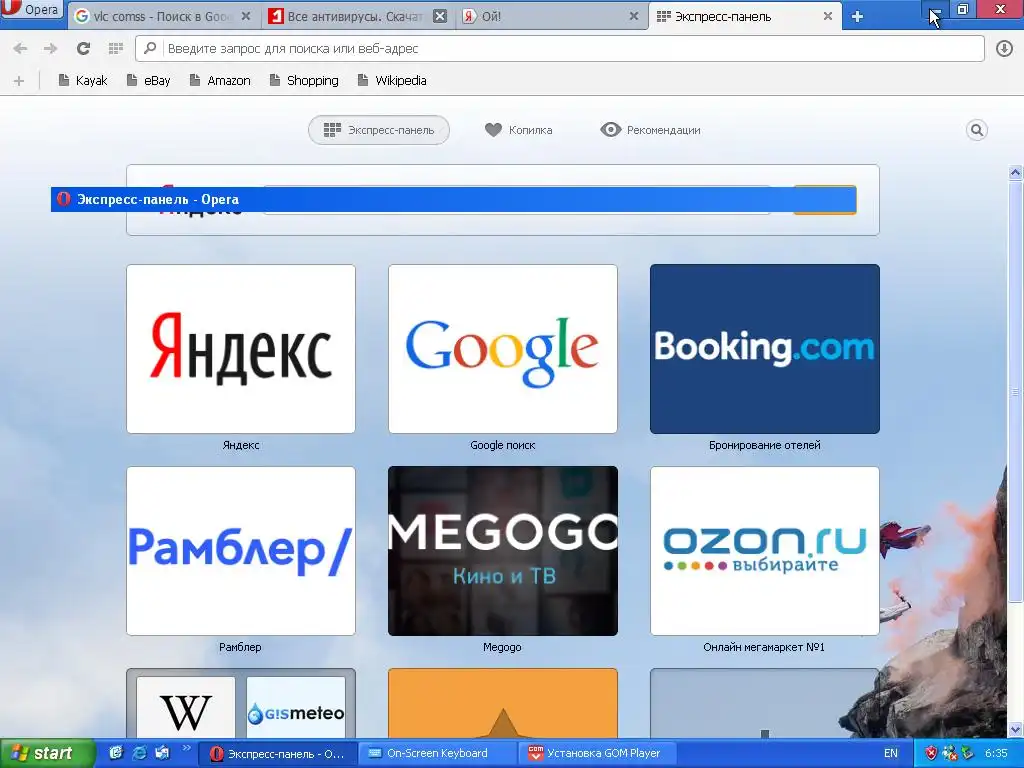Open the Gismeteo thumbnail in the folder tile
The image size is (1024, 768).
[296, 708]
